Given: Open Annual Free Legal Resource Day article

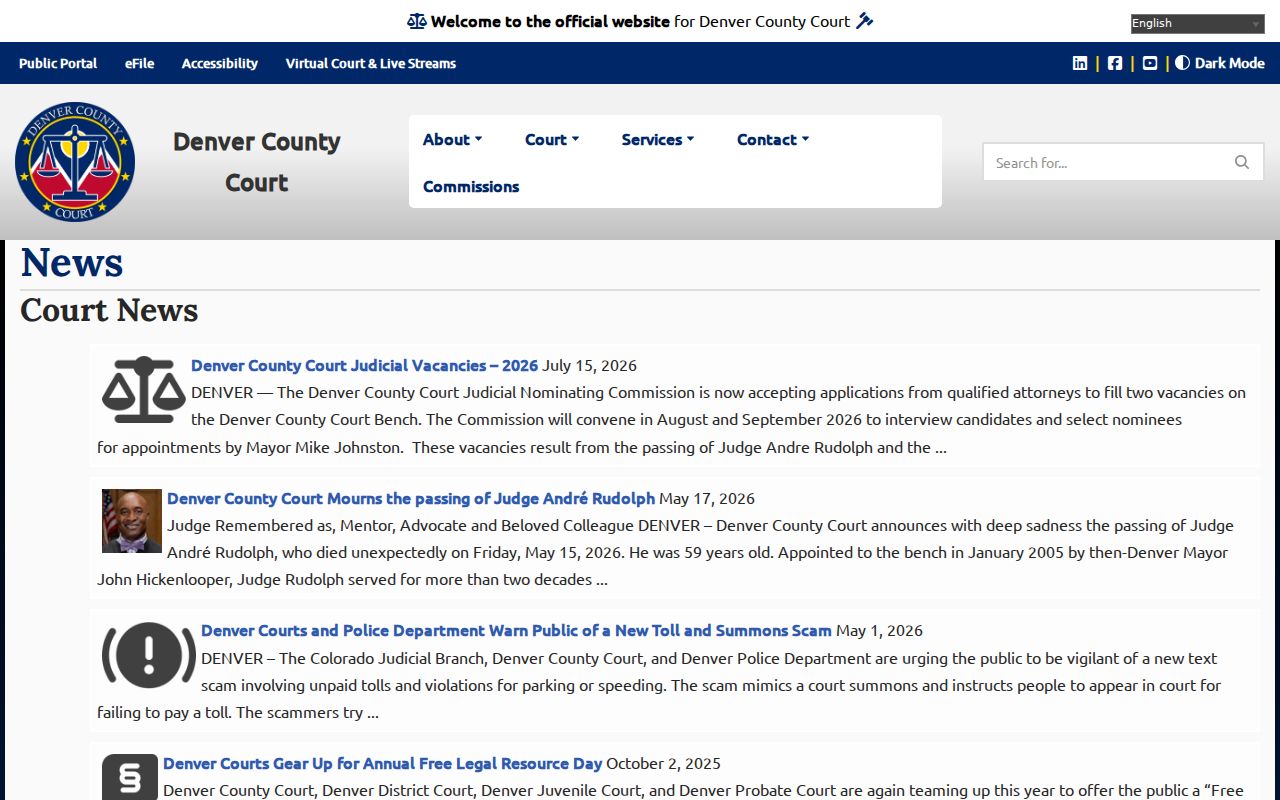Looking at the screenshot, I should pyautogui.click(x=383, y=763).
